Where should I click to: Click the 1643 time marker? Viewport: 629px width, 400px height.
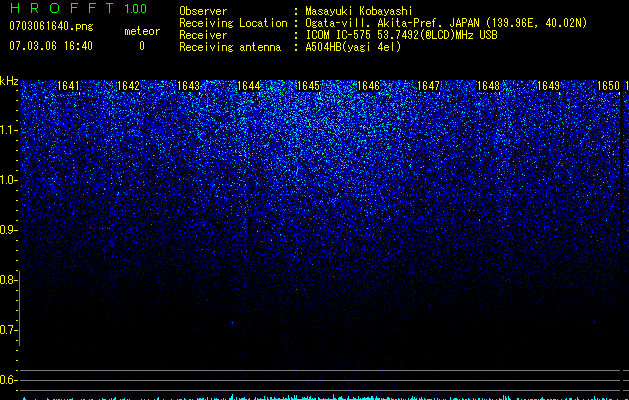pos(188,86)
